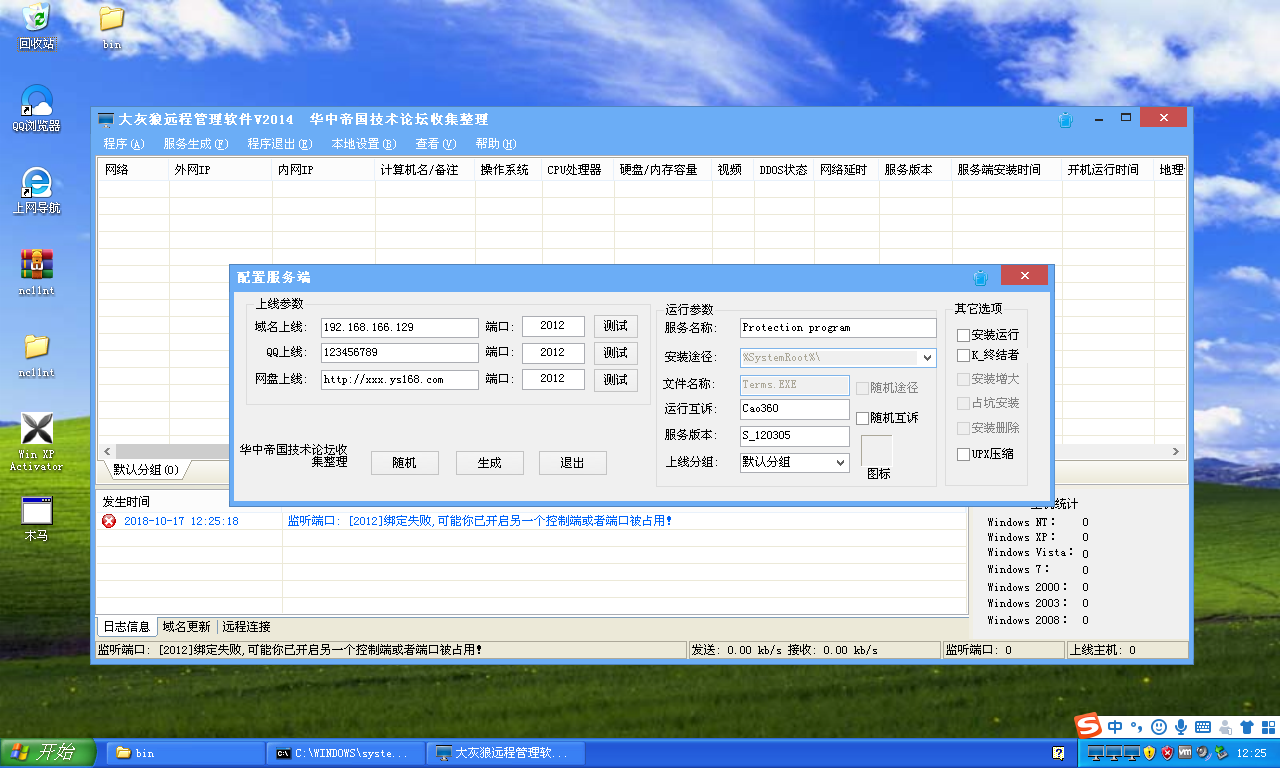Click the 退出 button in the dialog
This screenshot has width=1280, height=768.
(x=572, y=463)
